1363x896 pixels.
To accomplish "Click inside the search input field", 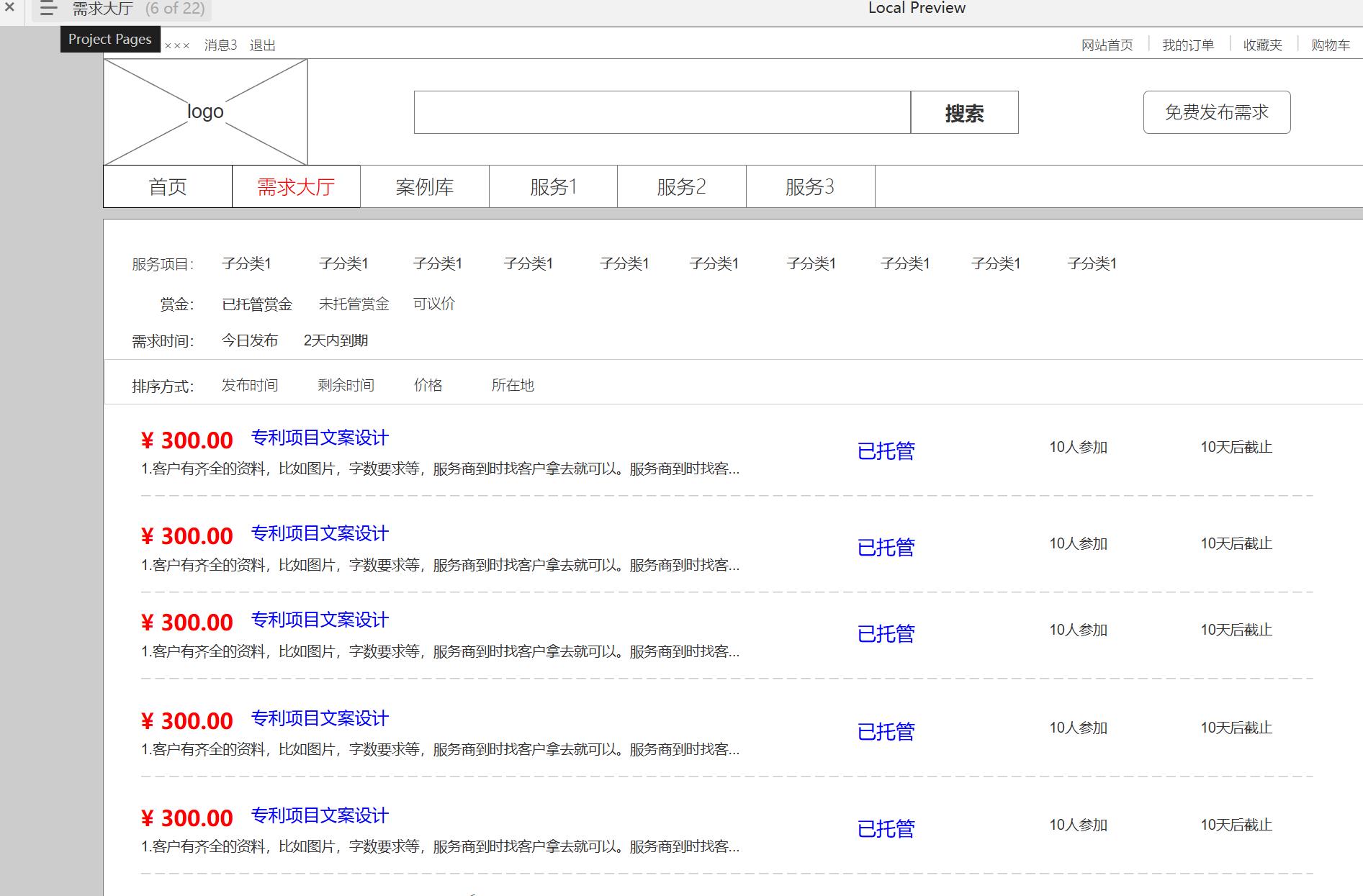I will (x=662, y=112).
